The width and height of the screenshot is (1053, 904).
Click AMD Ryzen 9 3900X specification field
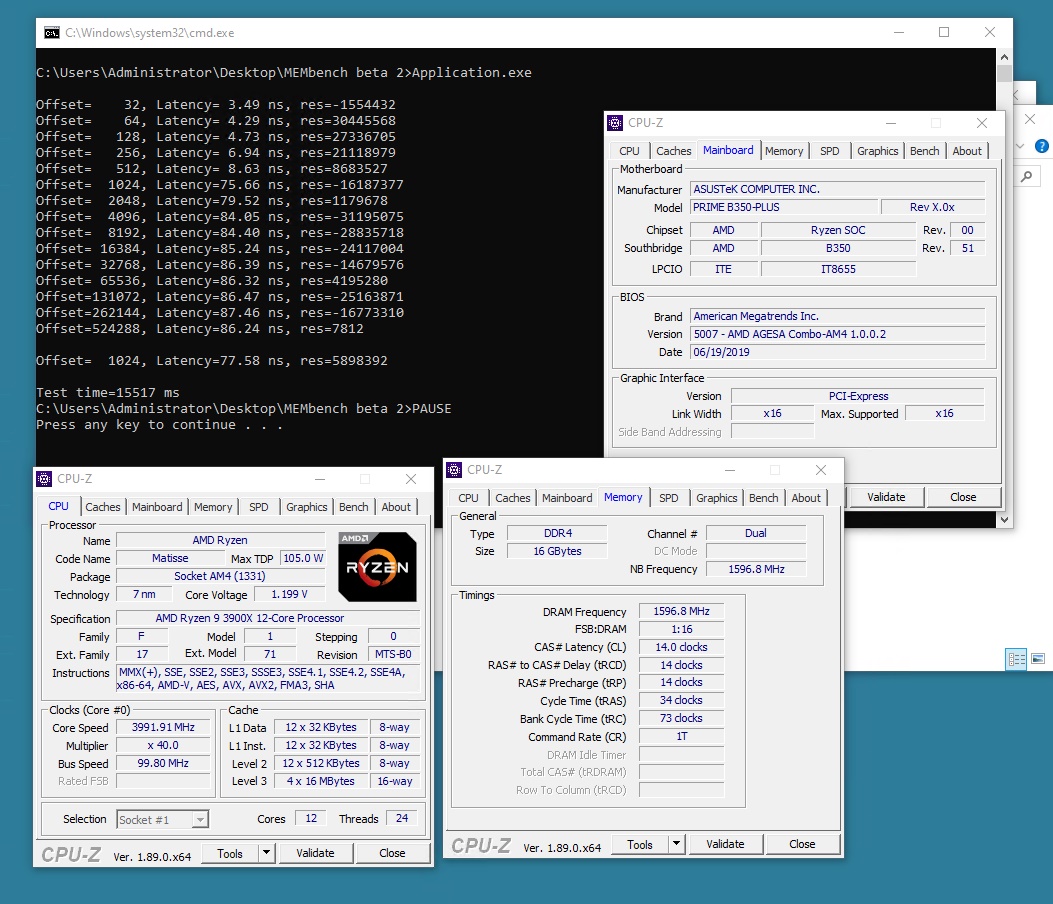click(269, 619)
